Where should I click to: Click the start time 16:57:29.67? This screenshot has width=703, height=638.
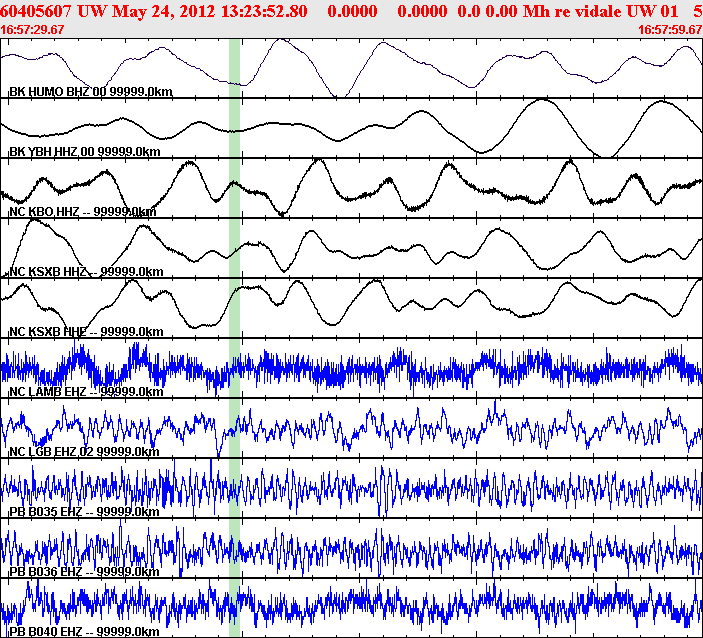click(x=32, y=30)
